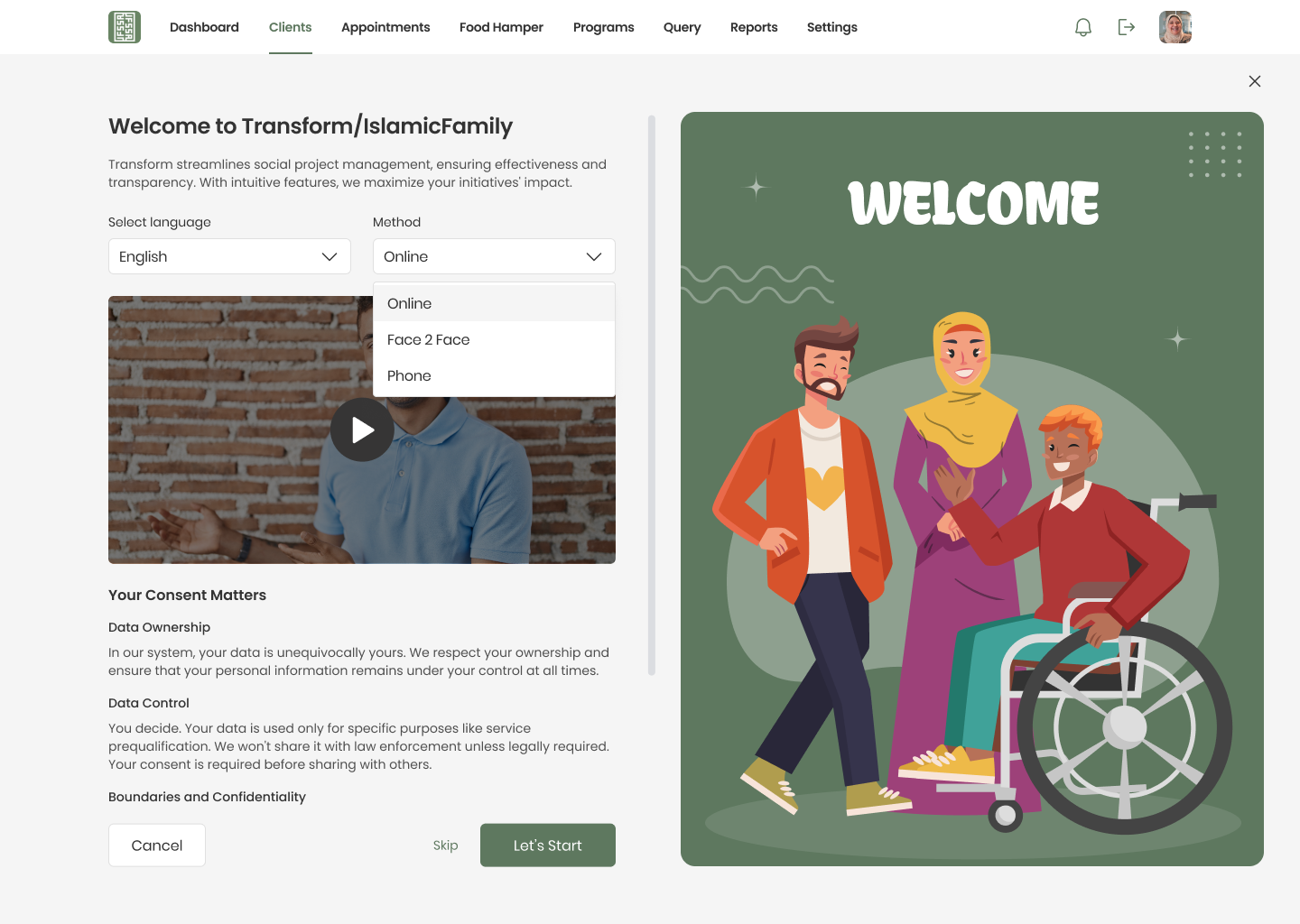Click the green maze app logo
1300x924 pixels.
[125, 27]
